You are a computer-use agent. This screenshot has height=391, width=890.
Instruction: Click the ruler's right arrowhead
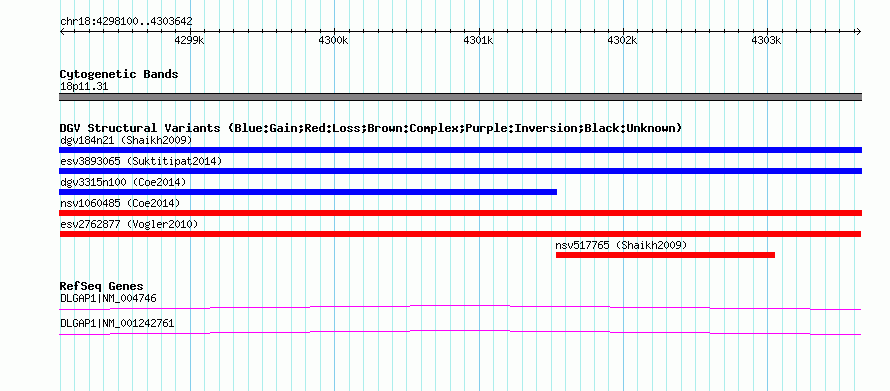pyautogui.click(x=859, y=32)
